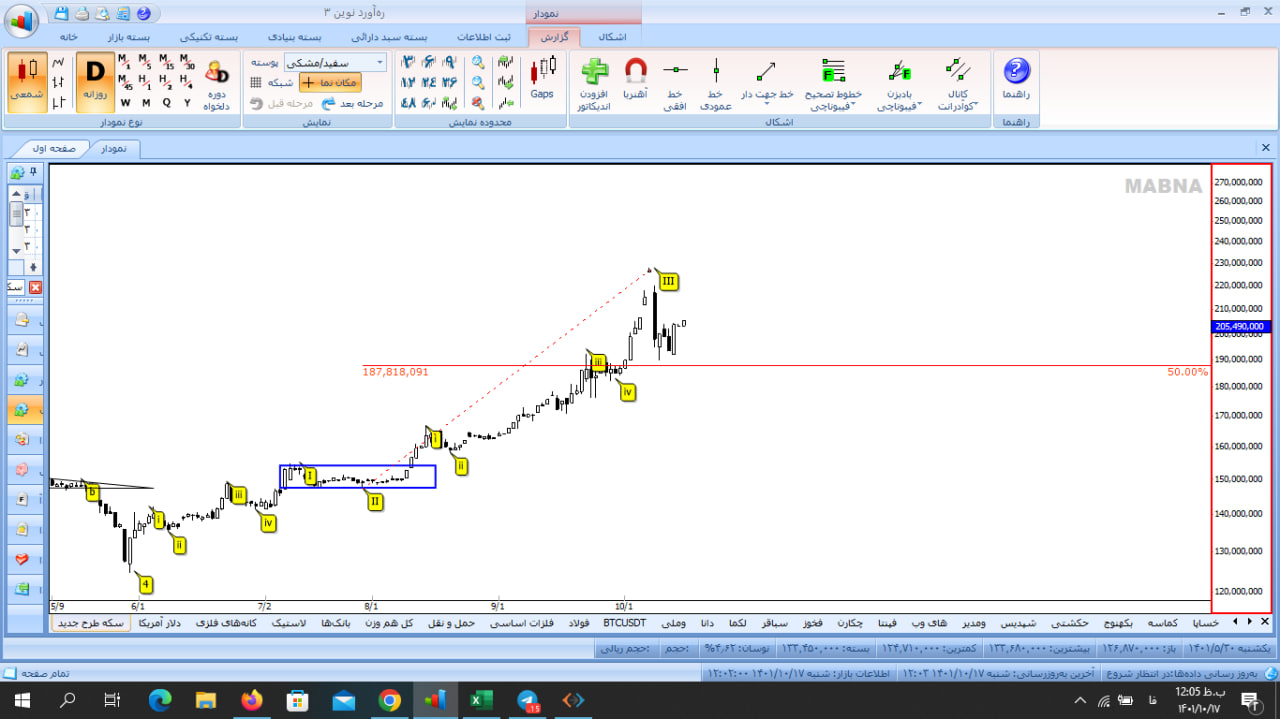The width and height of the screenshot is (1280, 719).
Task: Toggle crosshair (مکان نما) display
Action: click(x=330, y=83)
